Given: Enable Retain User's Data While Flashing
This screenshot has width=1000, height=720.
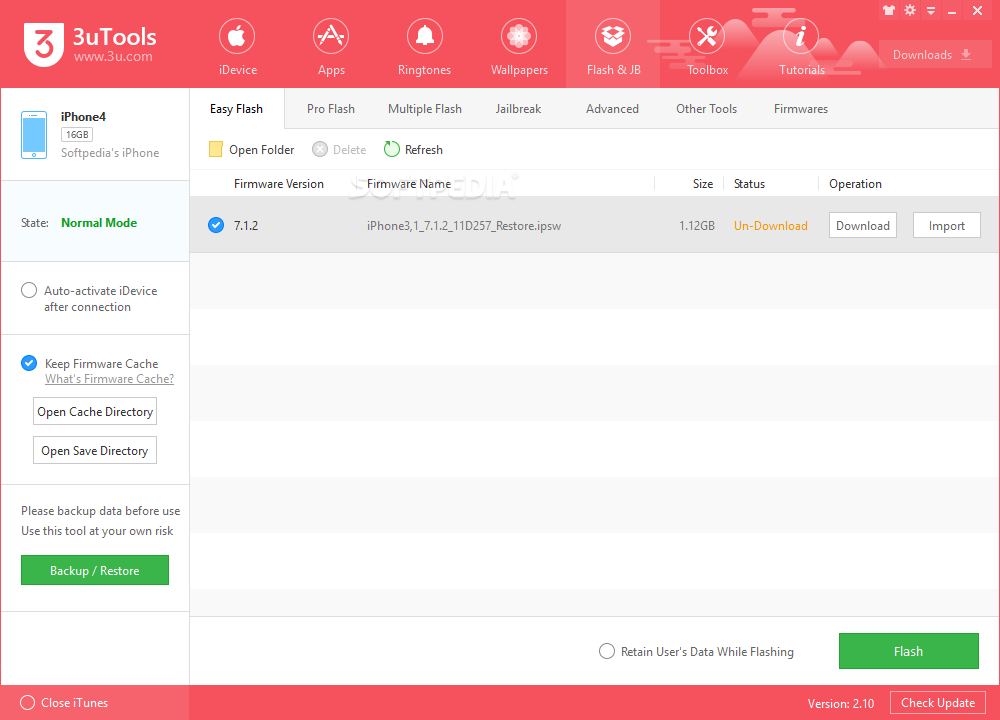Looking at the screenshot, I should click(607, 651).
